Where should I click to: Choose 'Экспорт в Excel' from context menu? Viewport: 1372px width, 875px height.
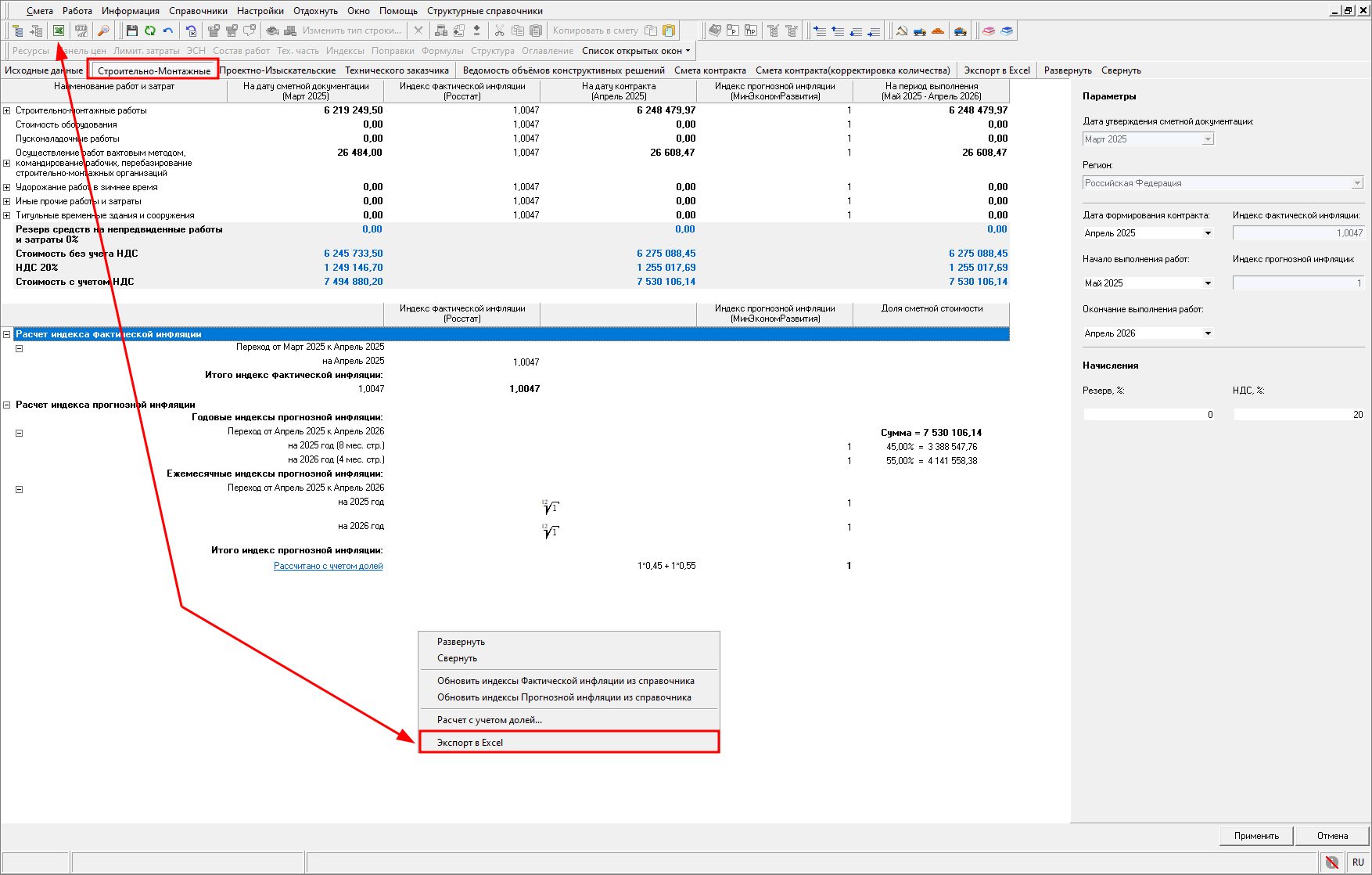tap(470, 743)
